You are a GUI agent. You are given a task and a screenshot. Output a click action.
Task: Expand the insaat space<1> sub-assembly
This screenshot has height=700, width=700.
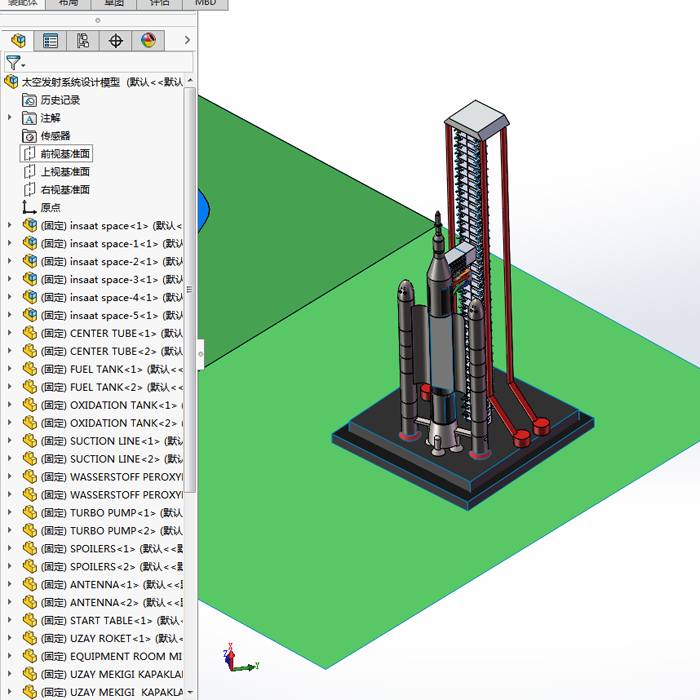pos(10,225)
